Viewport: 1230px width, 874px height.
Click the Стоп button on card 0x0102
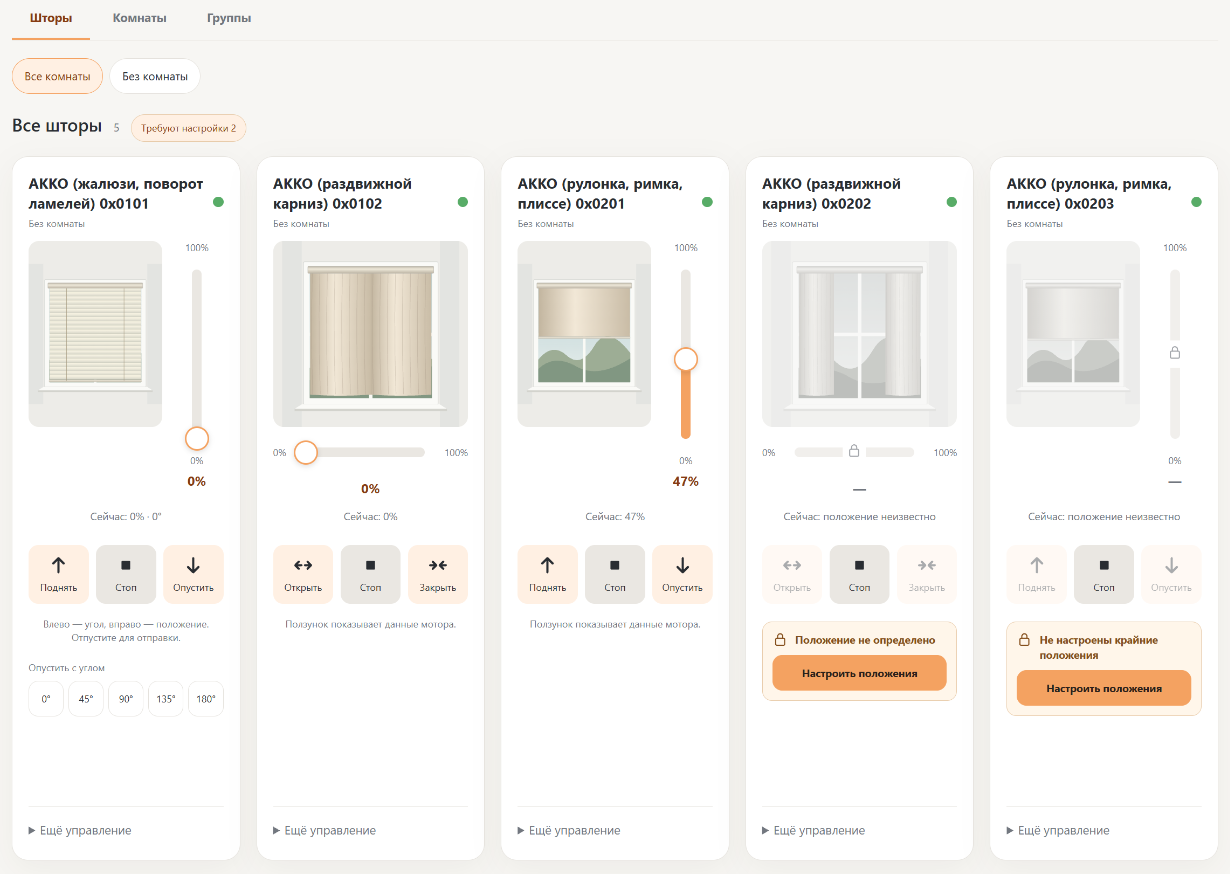pyautogui.click(x=371, y=574)
